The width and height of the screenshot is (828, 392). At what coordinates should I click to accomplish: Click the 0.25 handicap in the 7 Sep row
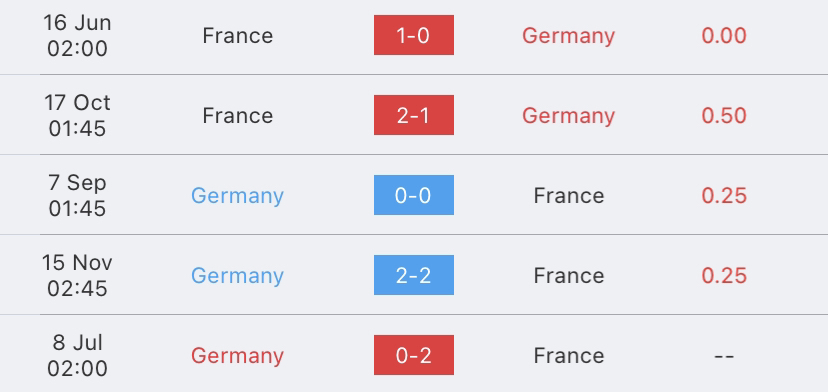click(x=724, y=195)
